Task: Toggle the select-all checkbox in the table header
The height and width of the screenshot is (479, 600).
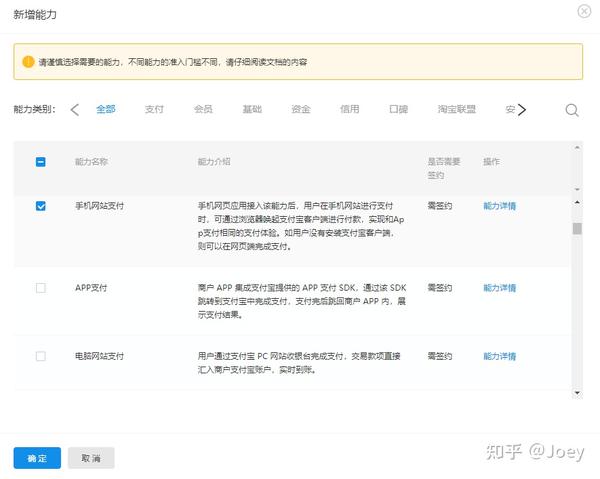Action: click(x=41, y=162)
